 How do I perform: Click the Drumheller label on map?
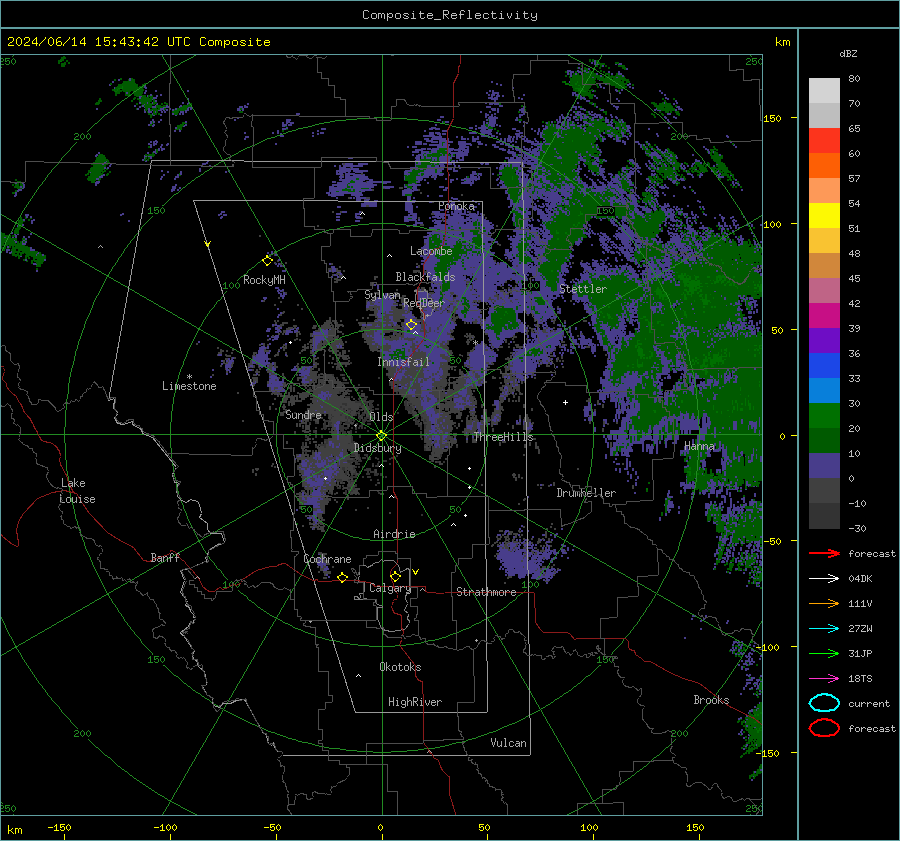tap(586, 493)
